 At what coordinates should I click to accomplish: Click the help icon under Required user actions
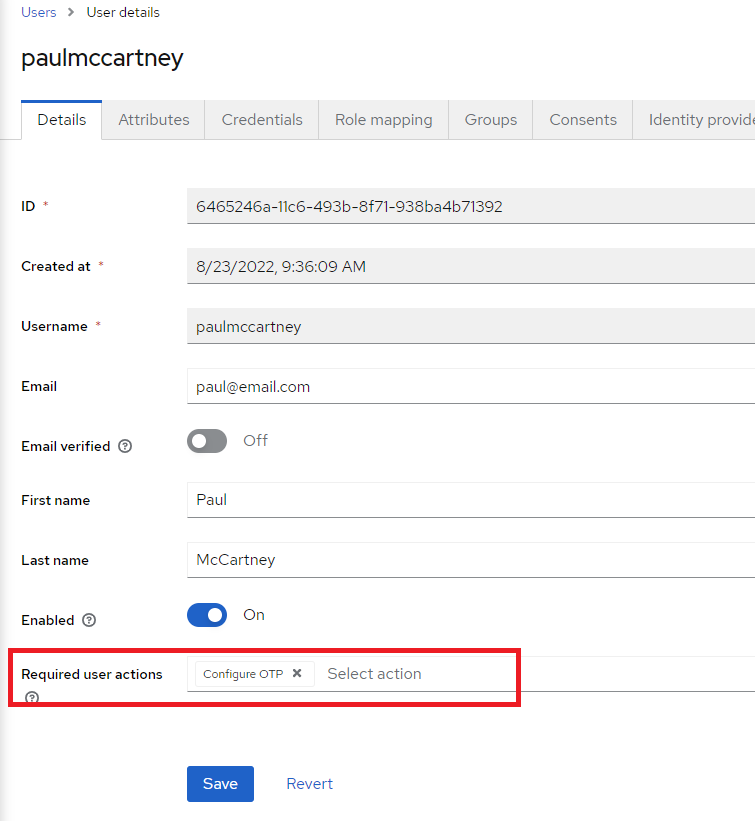pyautogui.click(x=30, y=698)
